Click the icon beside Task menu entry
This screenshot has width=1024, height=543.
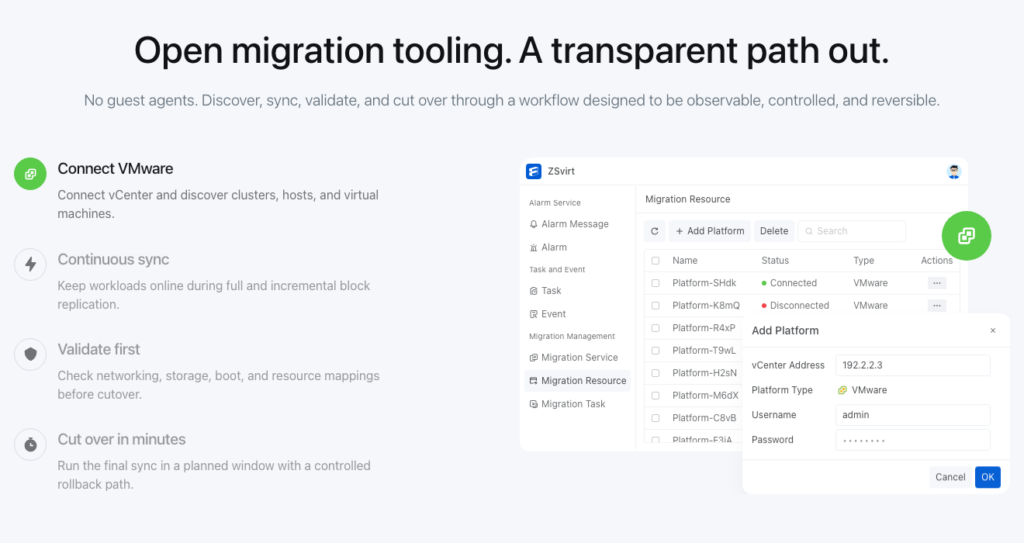pos(534,291)
